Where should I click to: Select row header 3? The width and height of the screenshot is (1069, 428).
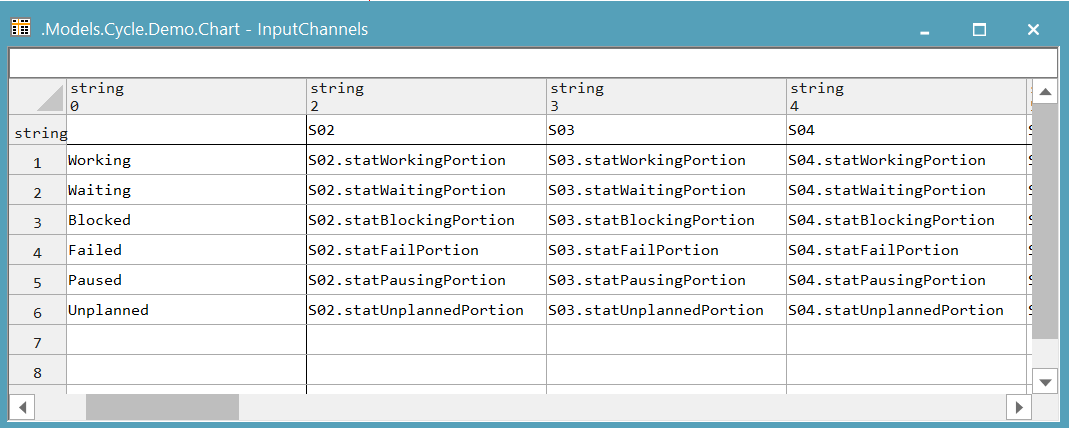(x=38, y=221)
